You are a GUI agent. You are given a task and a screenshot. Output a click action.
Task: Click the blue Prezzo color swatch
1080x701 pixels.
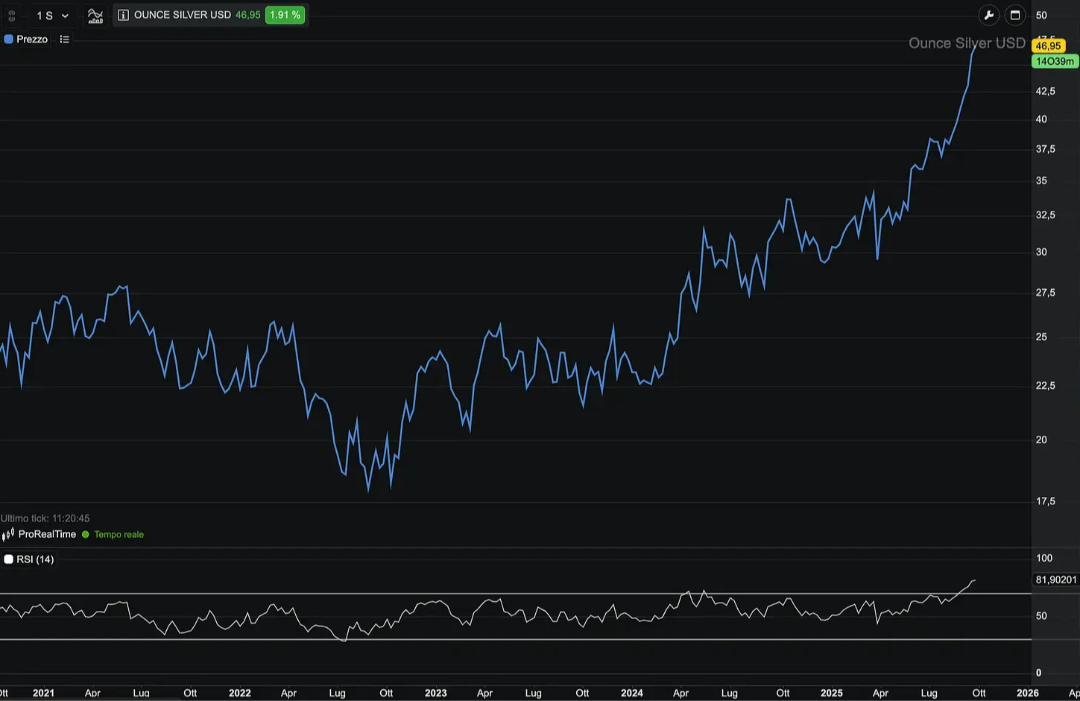(8, 39)
